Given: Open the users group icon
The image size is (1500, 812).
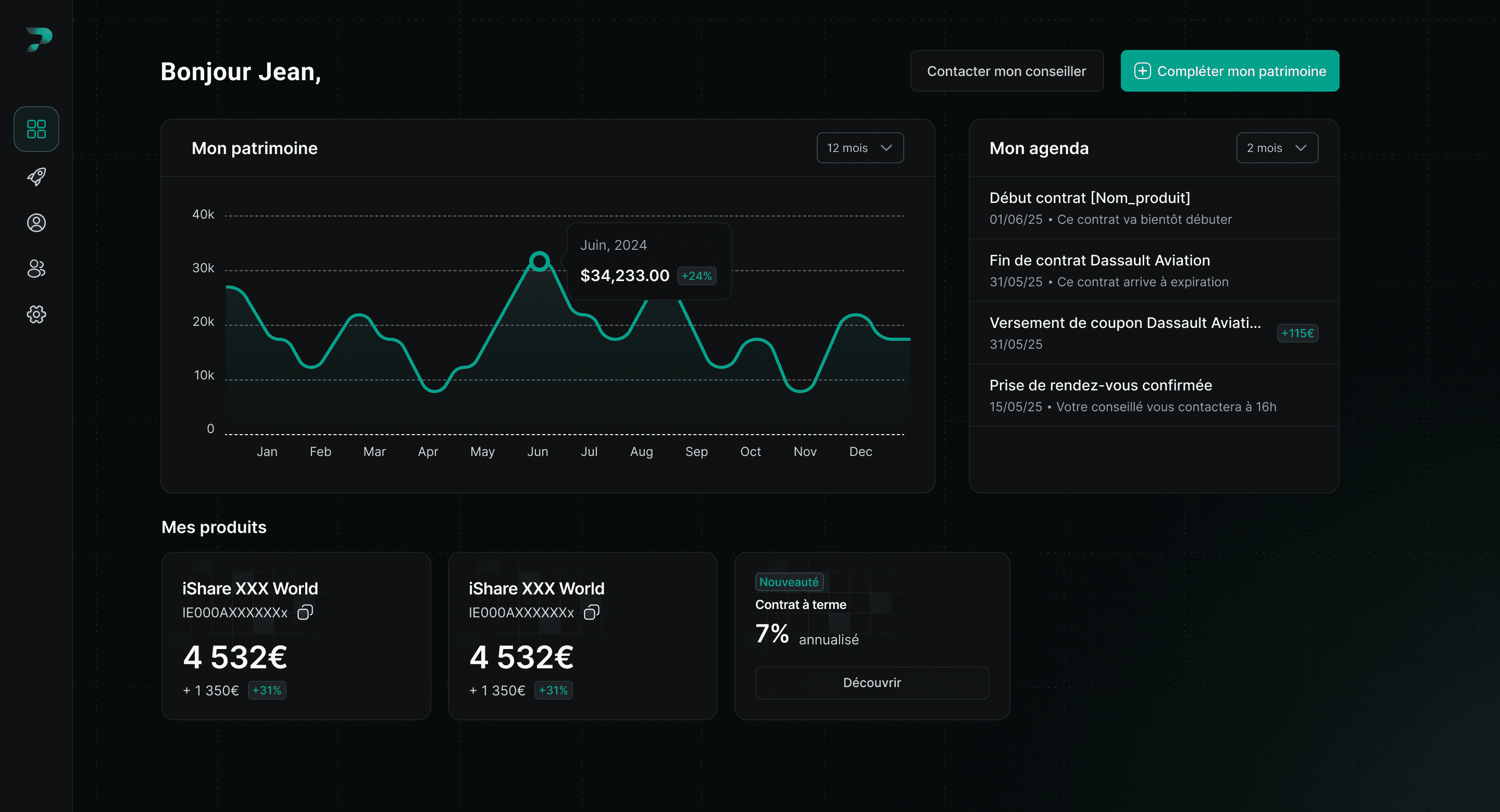Looking at the screenshot, I should click(x=36, y=269).
